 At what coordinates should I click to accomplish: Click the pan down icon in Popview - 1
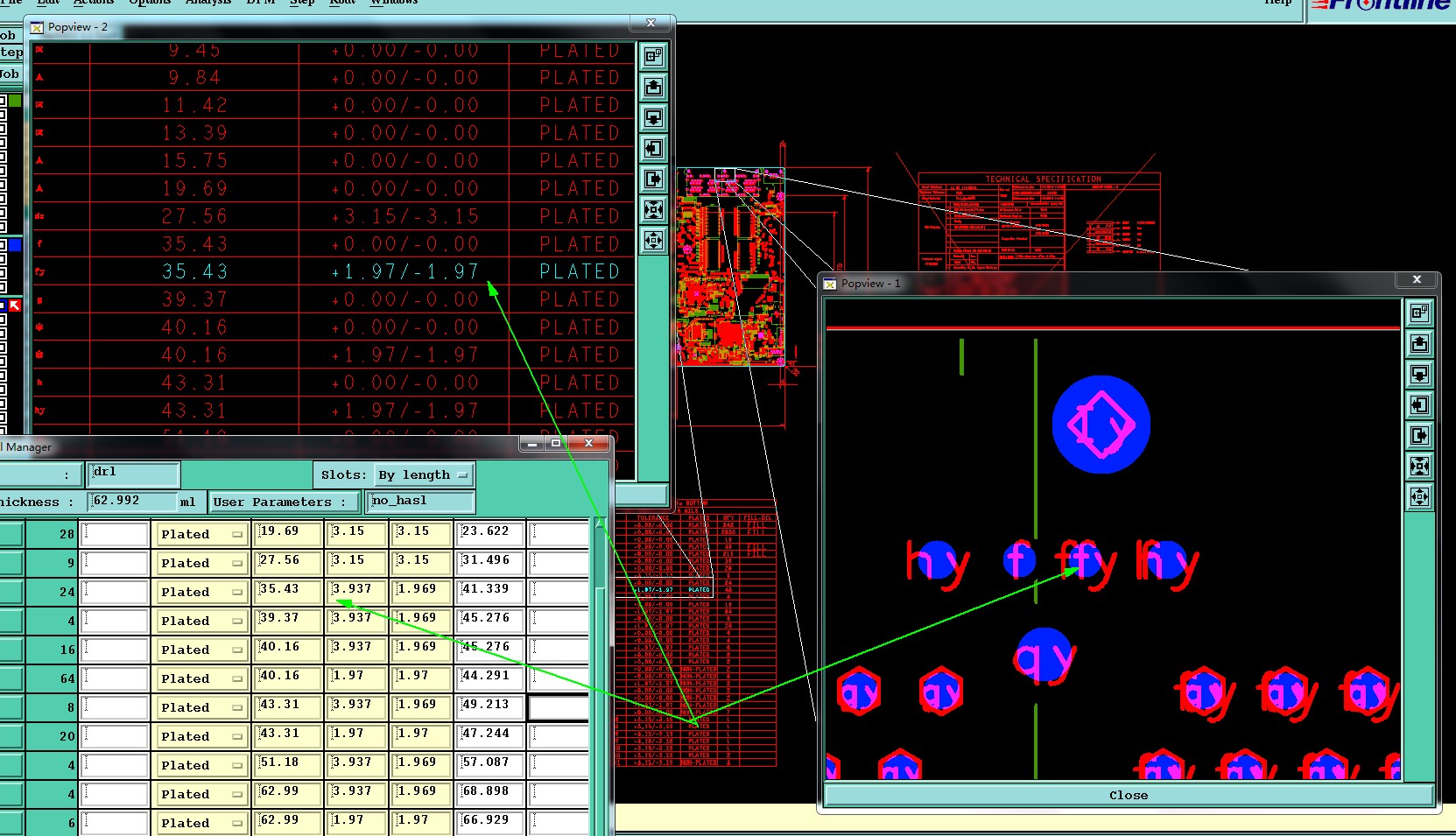(1419, 375)
